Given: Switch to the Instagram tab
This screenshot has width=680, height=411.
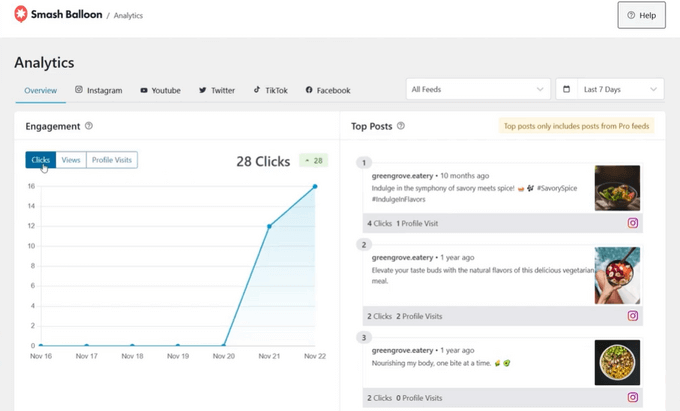Looking at the screenshot, I should (98, 90).
